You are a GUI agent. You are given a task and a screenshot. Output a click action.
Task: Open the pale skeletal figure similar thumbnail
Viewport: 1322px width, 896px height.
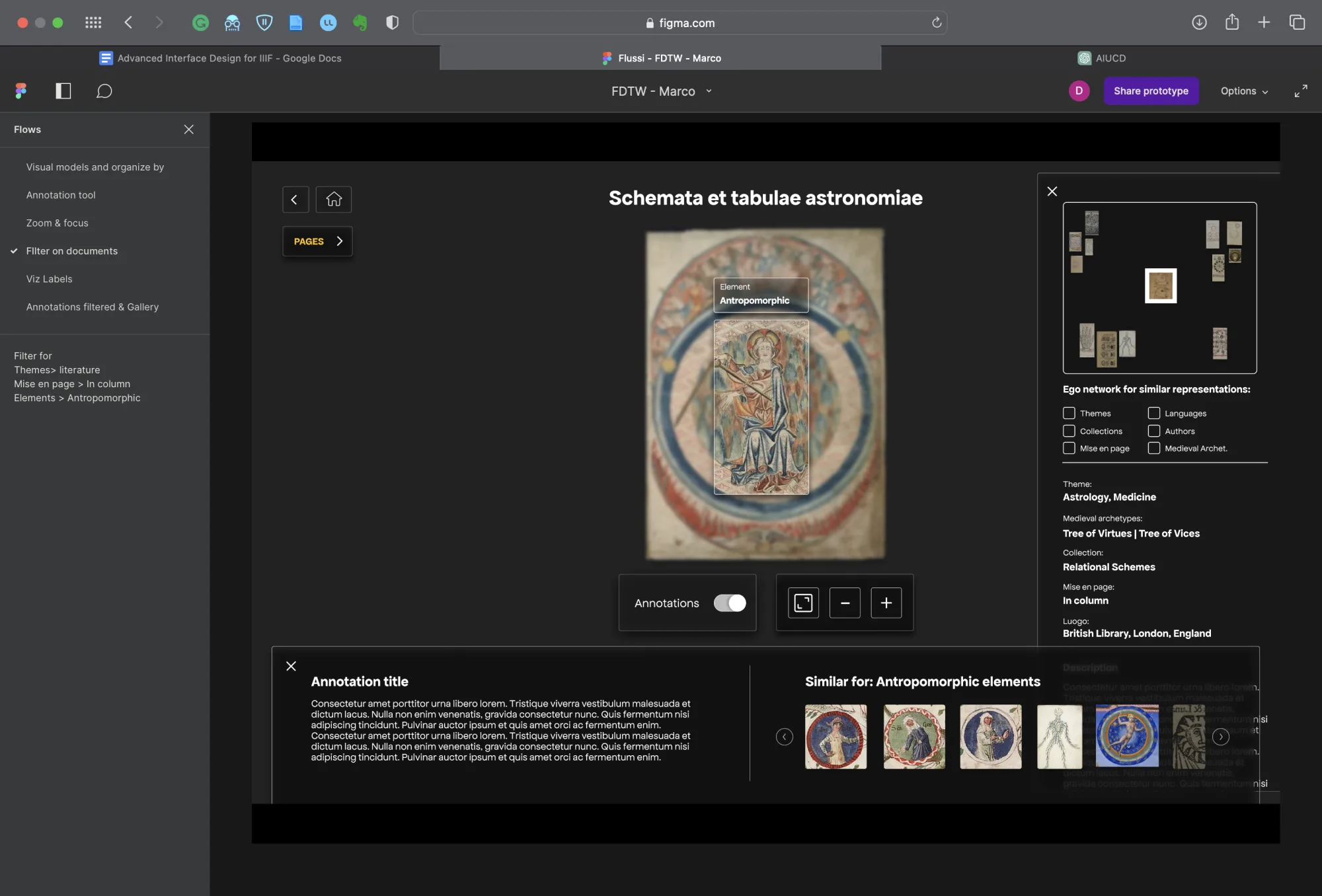pos(1060,737)
